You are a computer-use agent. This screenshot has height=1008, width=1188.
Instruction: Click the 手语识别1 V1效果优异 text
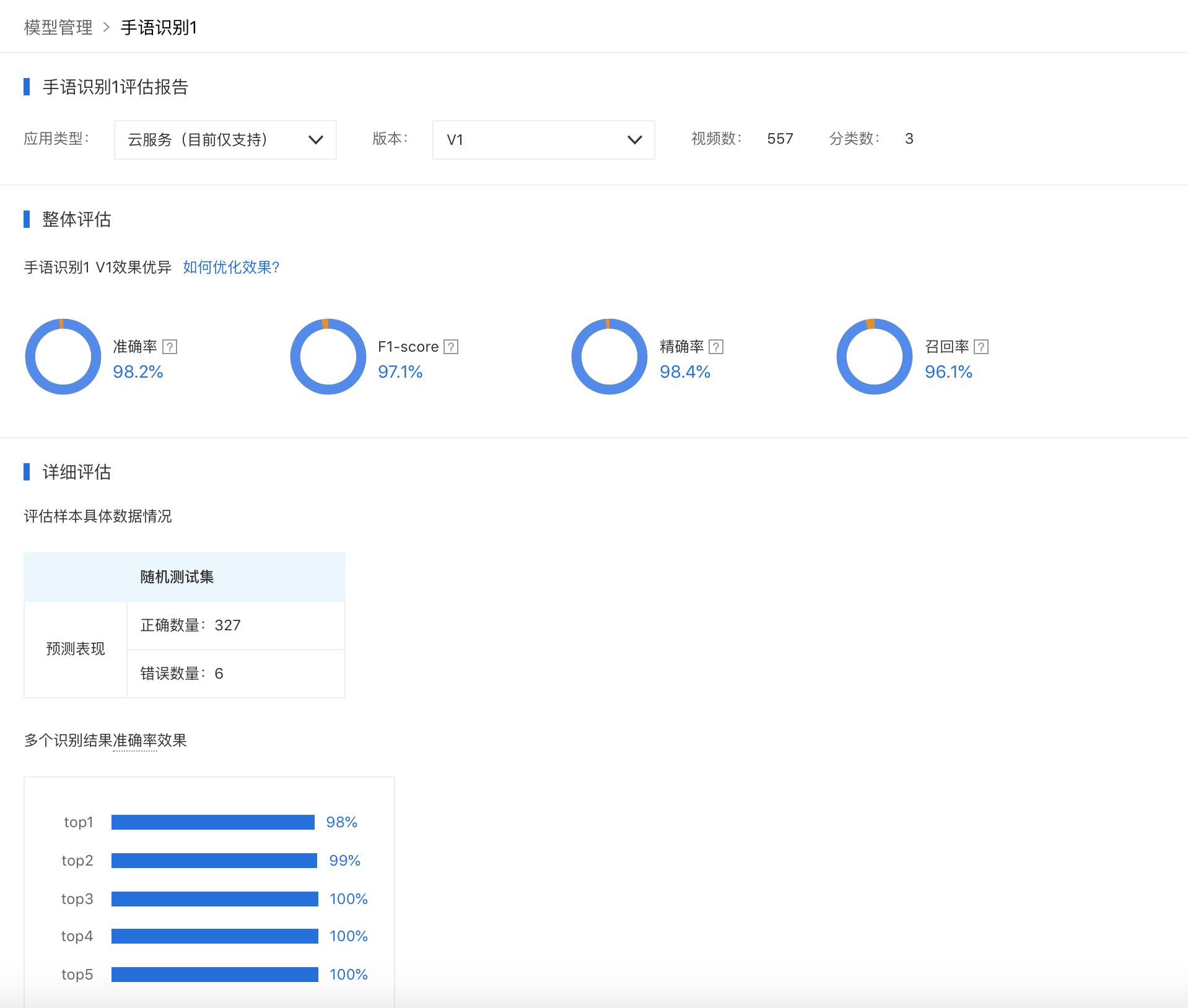(98, 267)
